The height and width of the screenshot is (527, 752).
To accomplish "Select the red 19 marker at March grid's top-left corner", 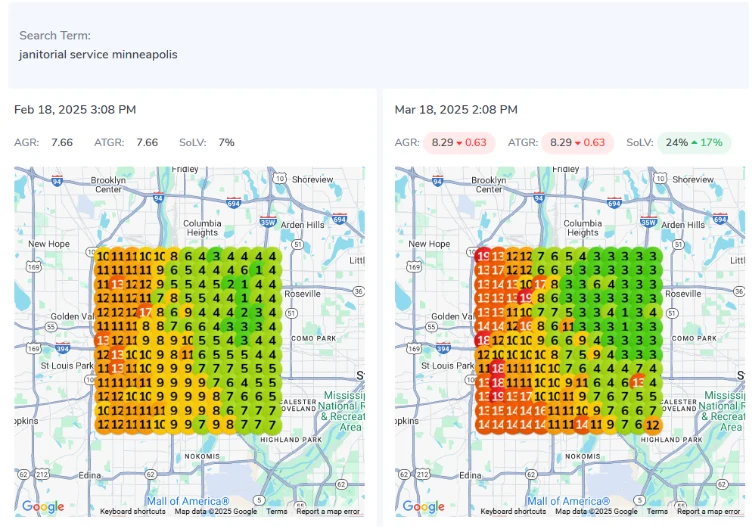I will 484,256.
